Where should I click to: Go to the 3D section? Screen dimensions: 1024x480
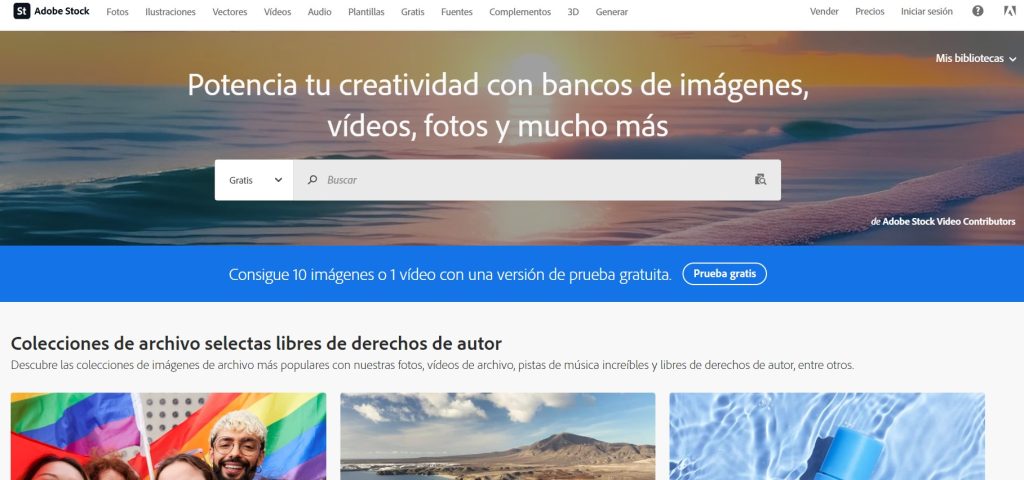coord(573,12)
